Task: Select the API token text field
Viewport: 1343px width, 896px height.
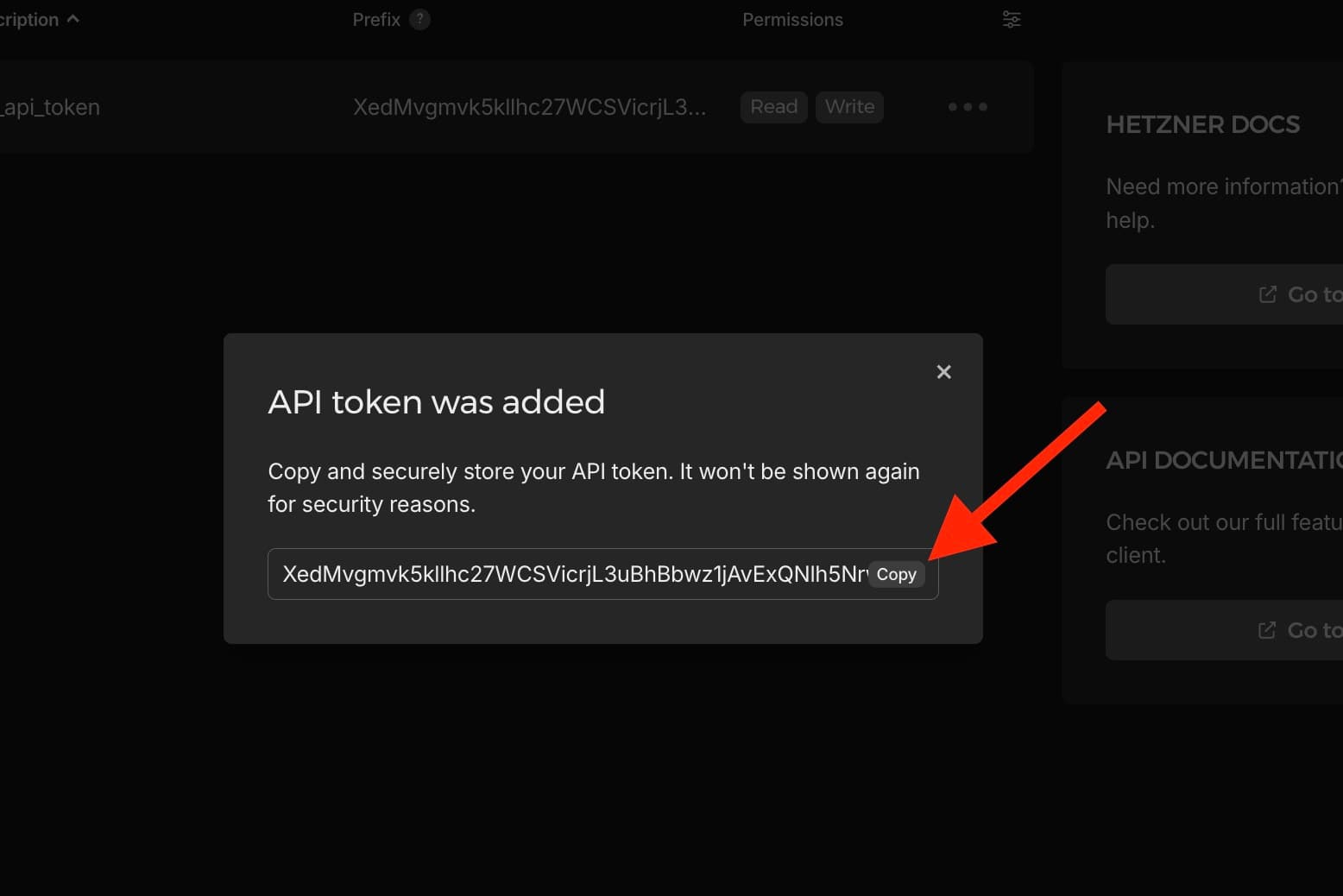Action: 602,574
